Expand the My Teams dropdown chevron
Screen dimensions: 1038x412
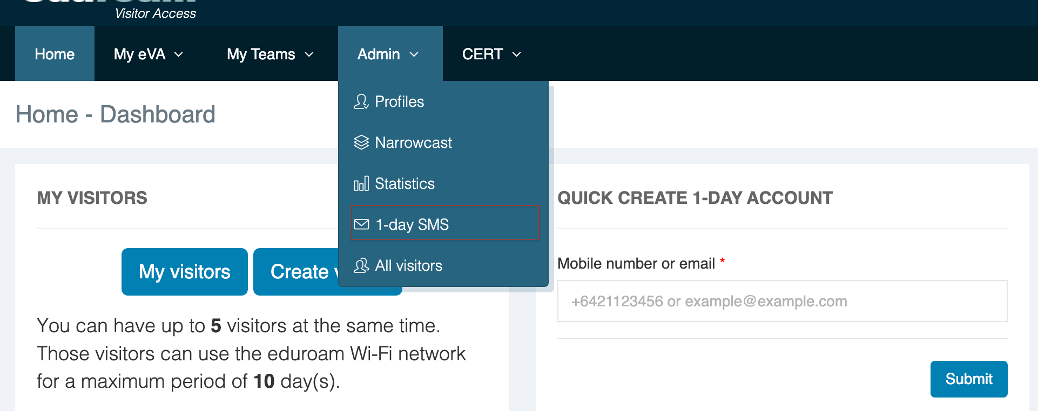click(x=309, y=54)
